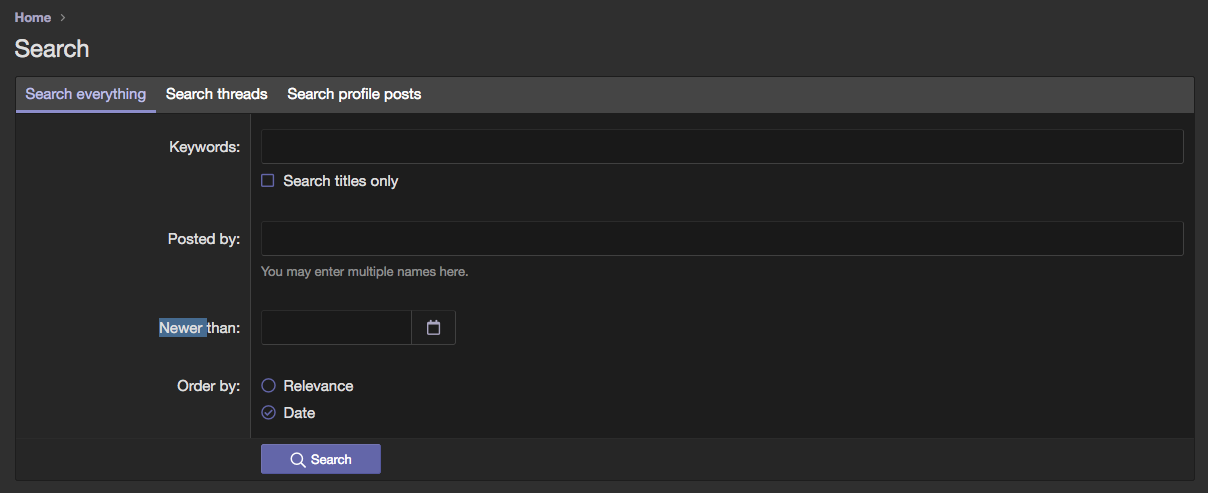Screen dimensions: 1208x493
Task: Click the Order by: label
Action: pyautogui.click(x=209, y=386)
